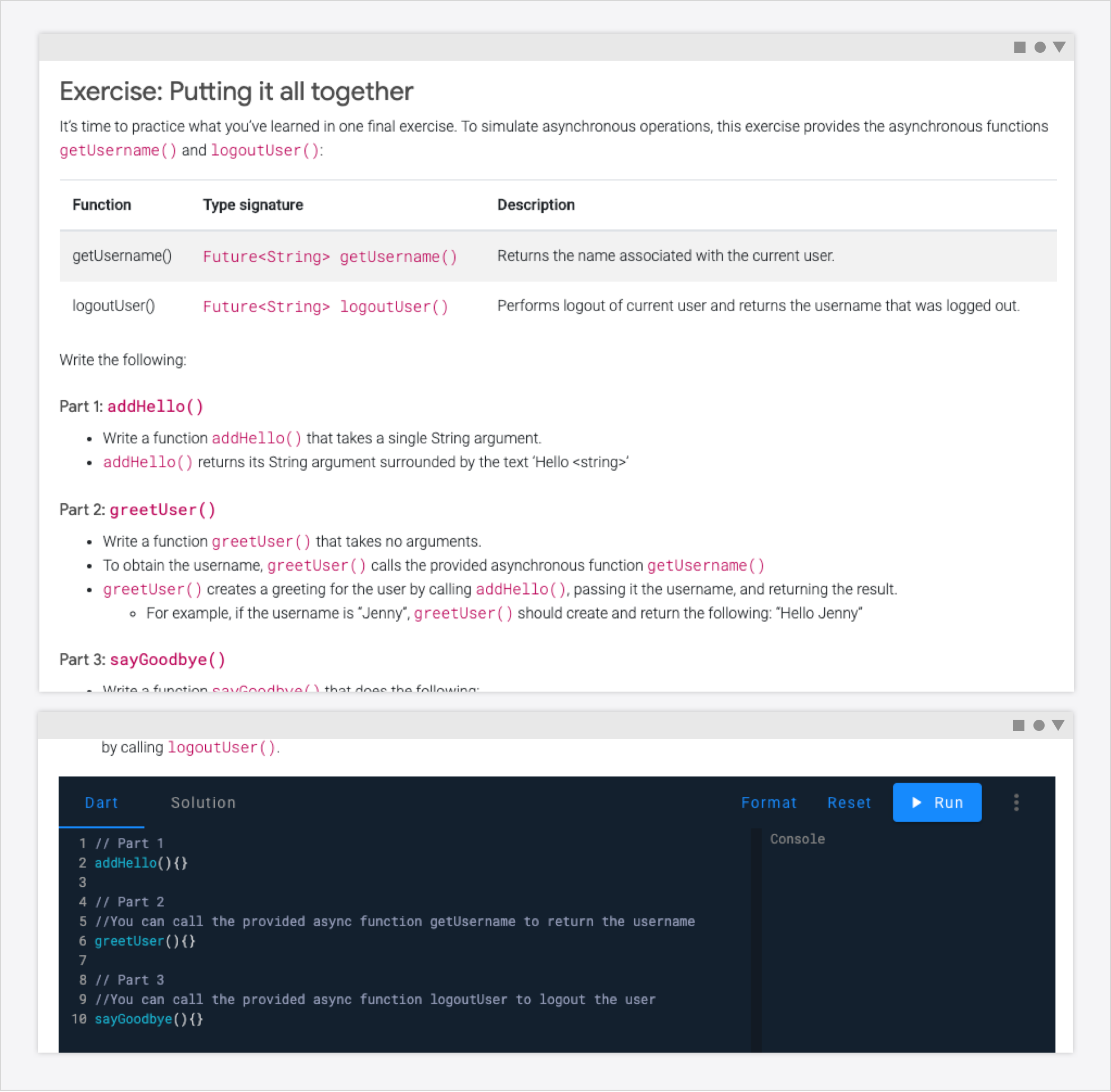Place cursor on the addHello(){} code line

click(141, 863)
